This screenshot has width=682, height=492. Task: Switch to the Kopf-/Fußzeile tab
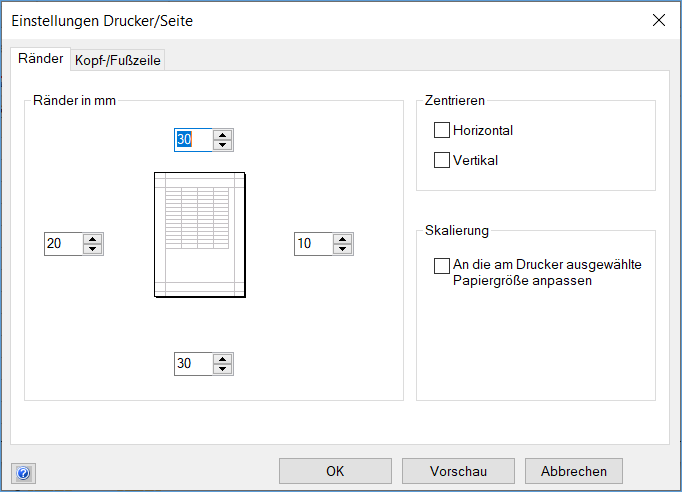118,60
